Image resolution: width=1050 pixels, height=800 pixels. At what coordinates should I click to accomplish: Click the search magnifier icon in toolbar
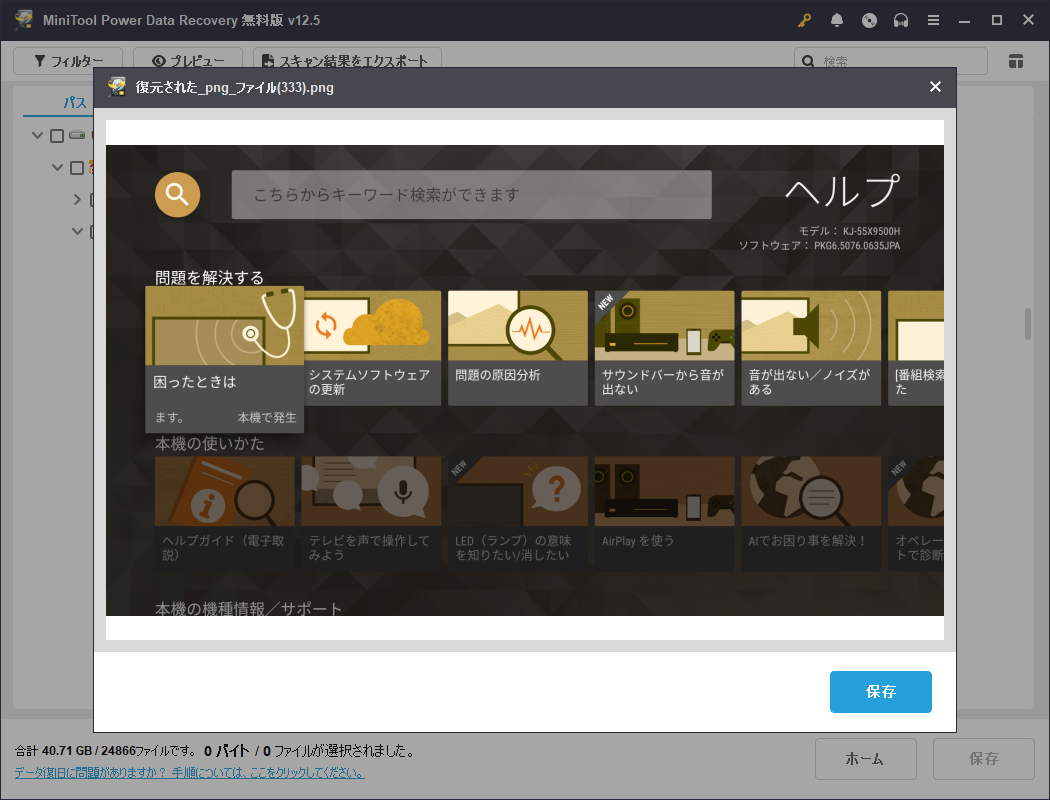click(x=808, y=61)
